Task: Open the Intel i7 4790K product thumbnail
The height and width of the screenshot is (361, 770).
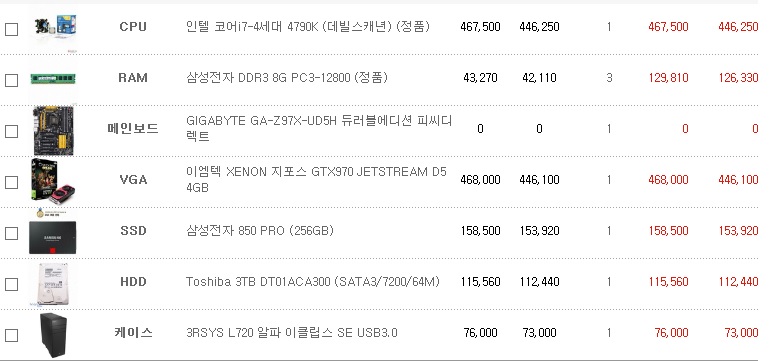Action: click(x=55, y=27)
